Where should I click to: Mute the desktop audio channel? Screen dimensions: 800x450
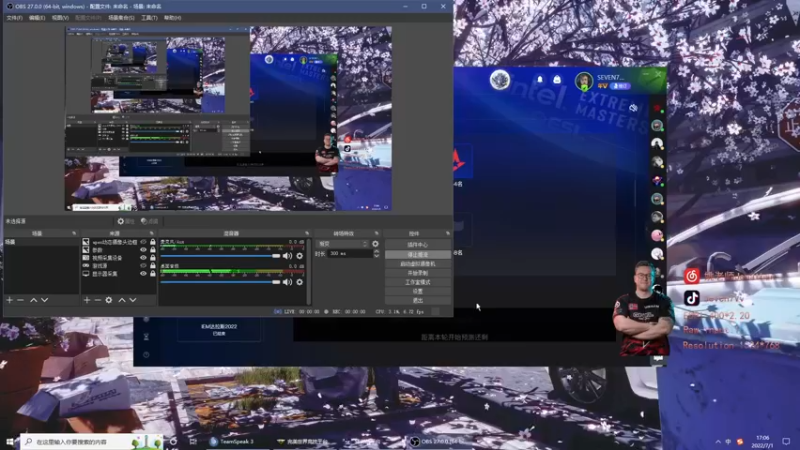[x=287, y=282]
